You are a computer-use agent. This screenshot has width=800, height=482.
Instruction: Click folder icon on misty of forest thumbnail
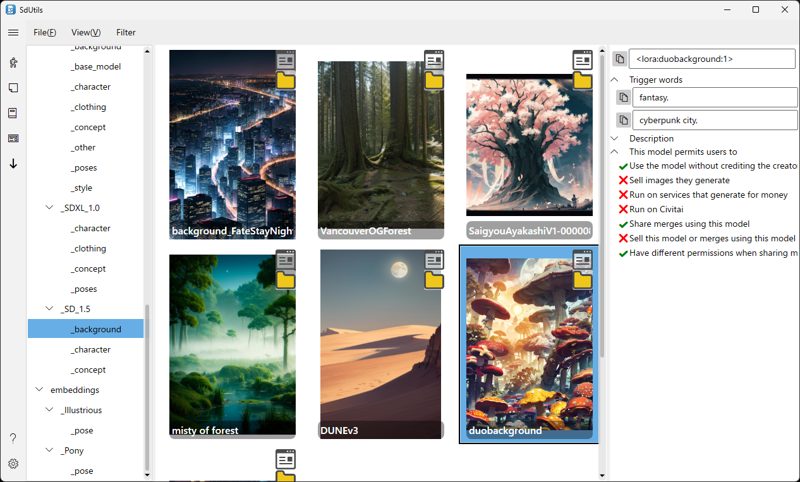[x=286, y=281]
